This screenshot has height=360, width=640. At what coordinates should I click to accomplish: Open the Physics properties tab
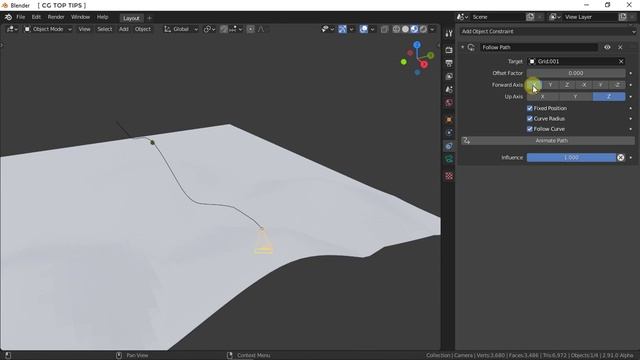[x=449, y=133]
